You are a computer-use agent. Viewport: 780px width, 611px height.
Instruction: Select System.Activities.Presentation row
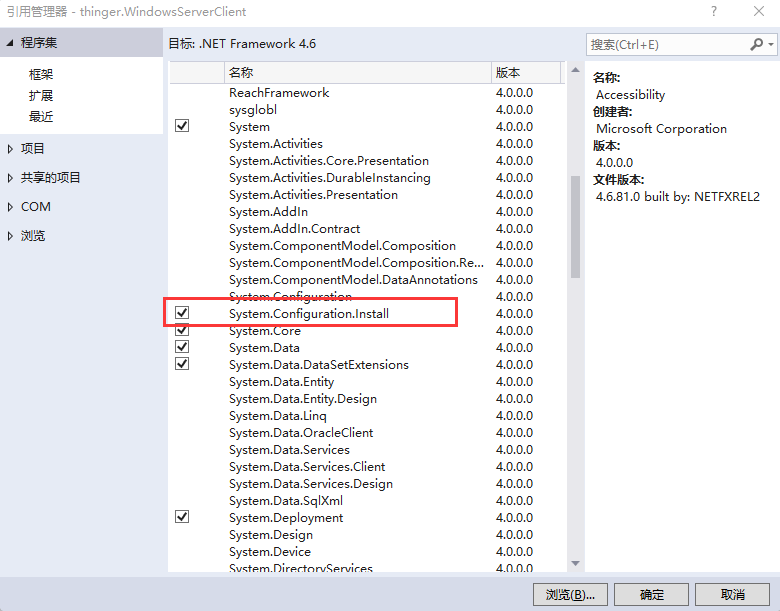(x=367, y=195)
